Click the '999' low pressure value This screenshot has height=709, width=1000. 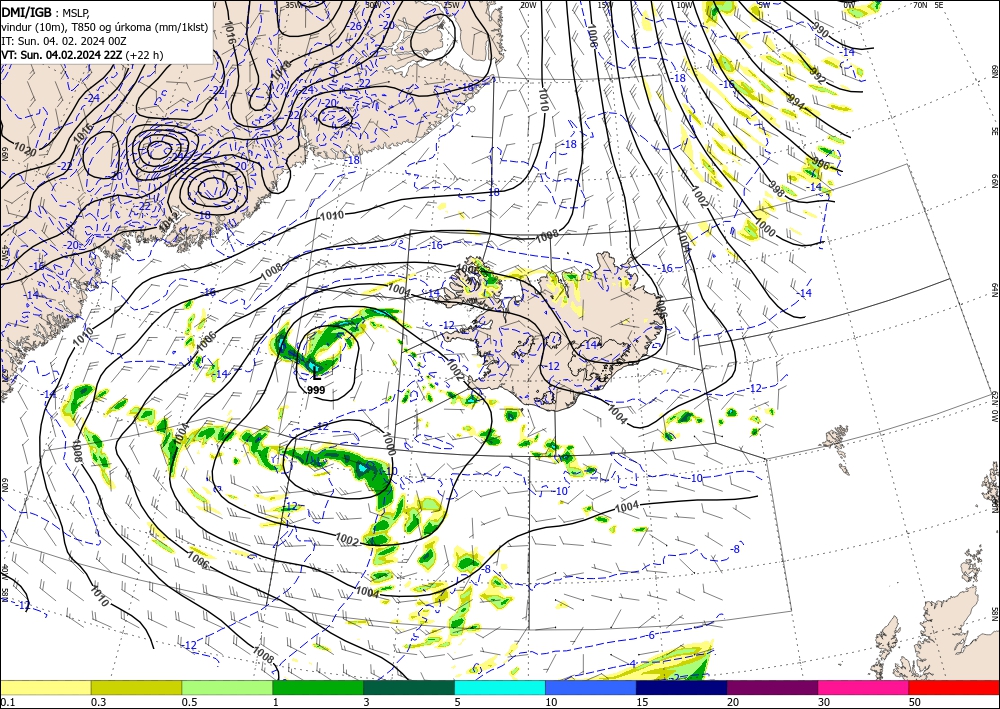coord(316,390)
